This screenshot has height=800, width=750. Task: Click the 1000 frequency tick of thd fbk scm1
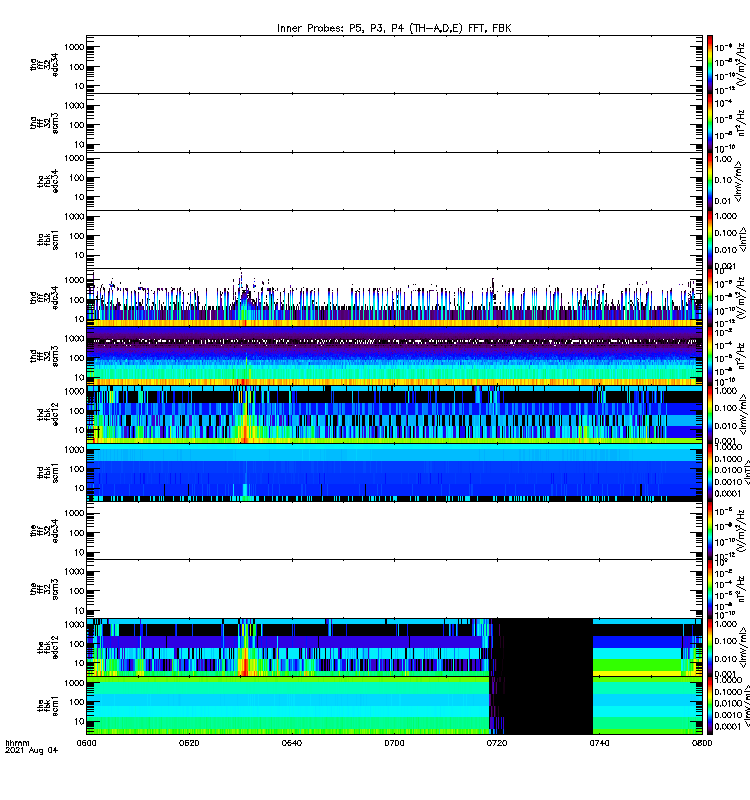(74, 449)
